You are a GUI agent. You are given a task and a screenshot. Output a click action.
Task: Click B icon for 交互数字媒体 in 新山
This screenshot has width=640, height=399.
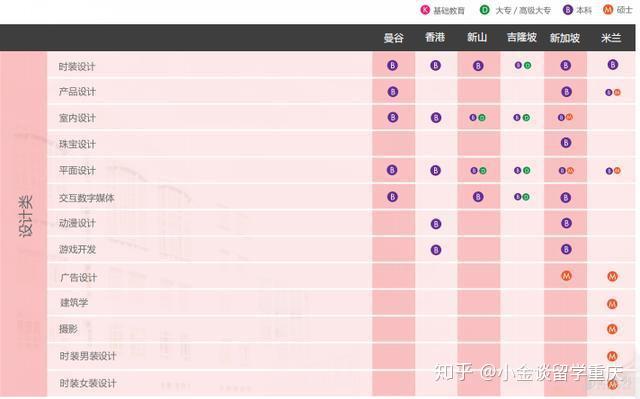pyautogui.click(x=478, y=197)
